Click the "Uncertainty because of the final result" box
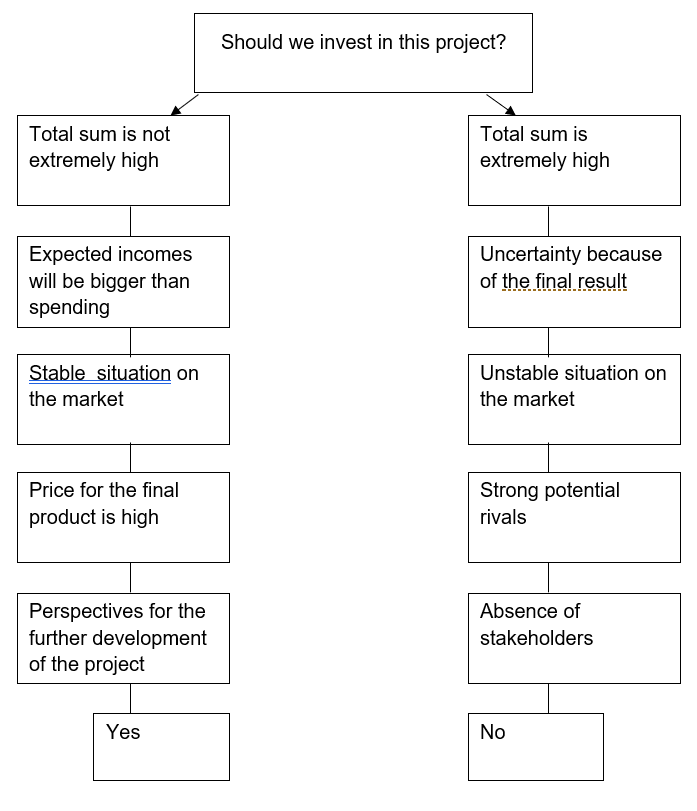Image resolution: width=697 pixels, height=811 pixels. point(574,281)
